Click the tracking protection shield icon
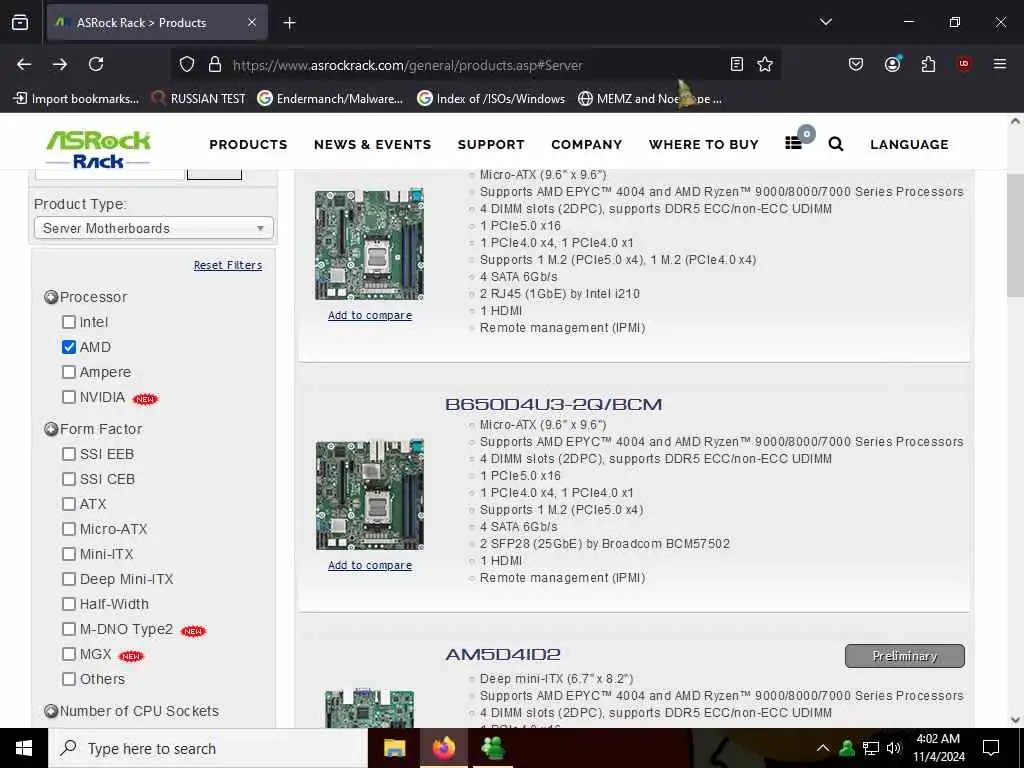Image resolution: width=1024 pixels, height=768 pixels. [187, 65]
